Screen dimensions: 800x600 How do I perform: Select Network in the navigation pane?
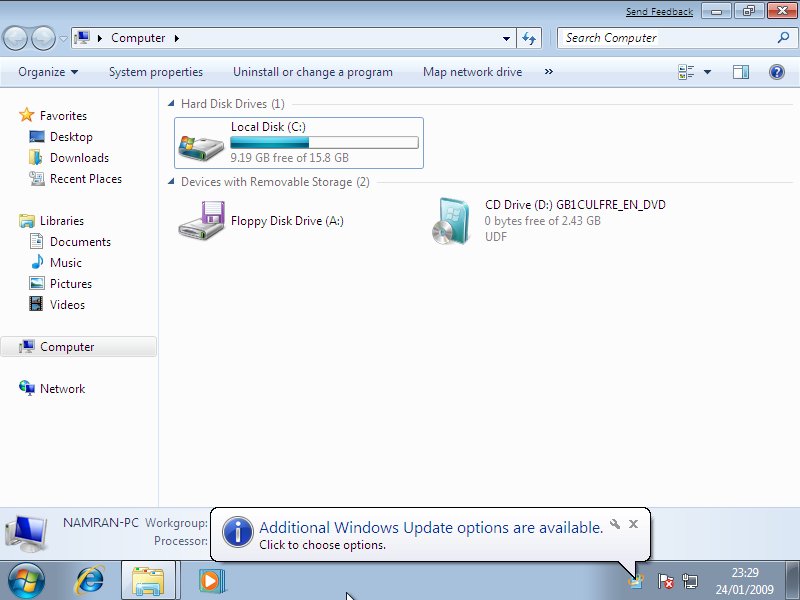coord(62,389)
